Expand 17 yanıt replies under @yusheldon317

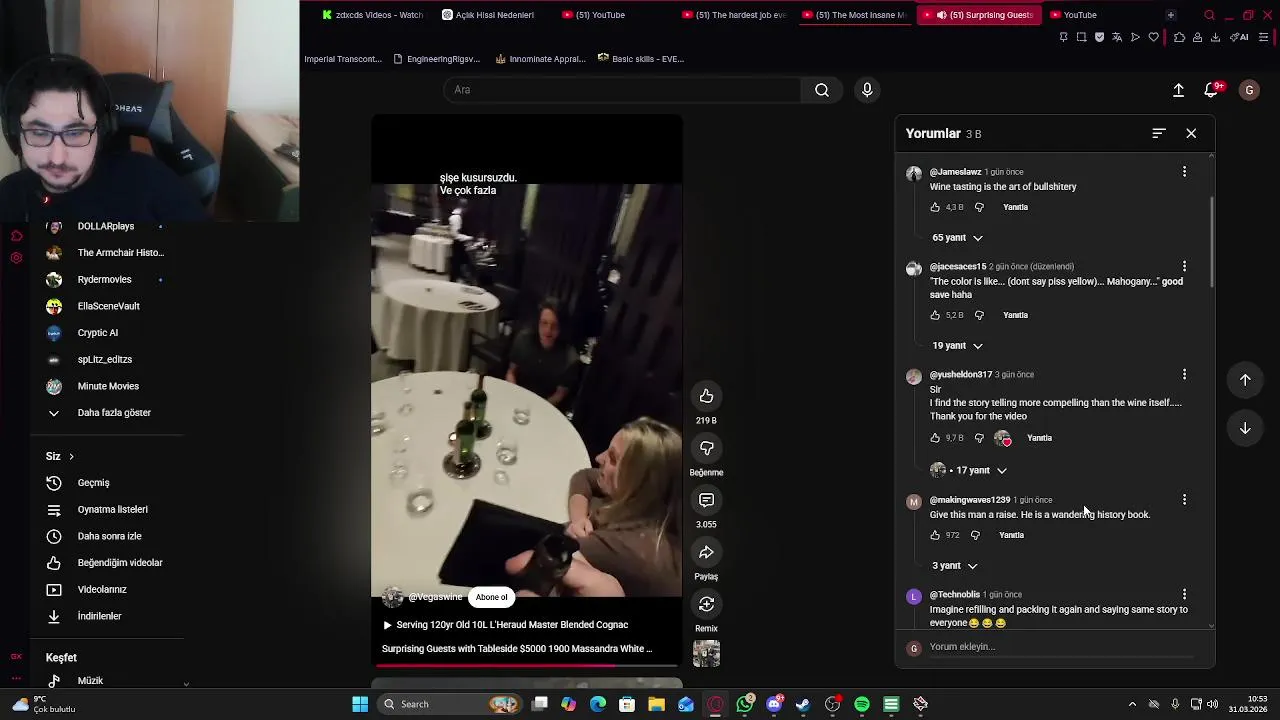coord(968,470)
